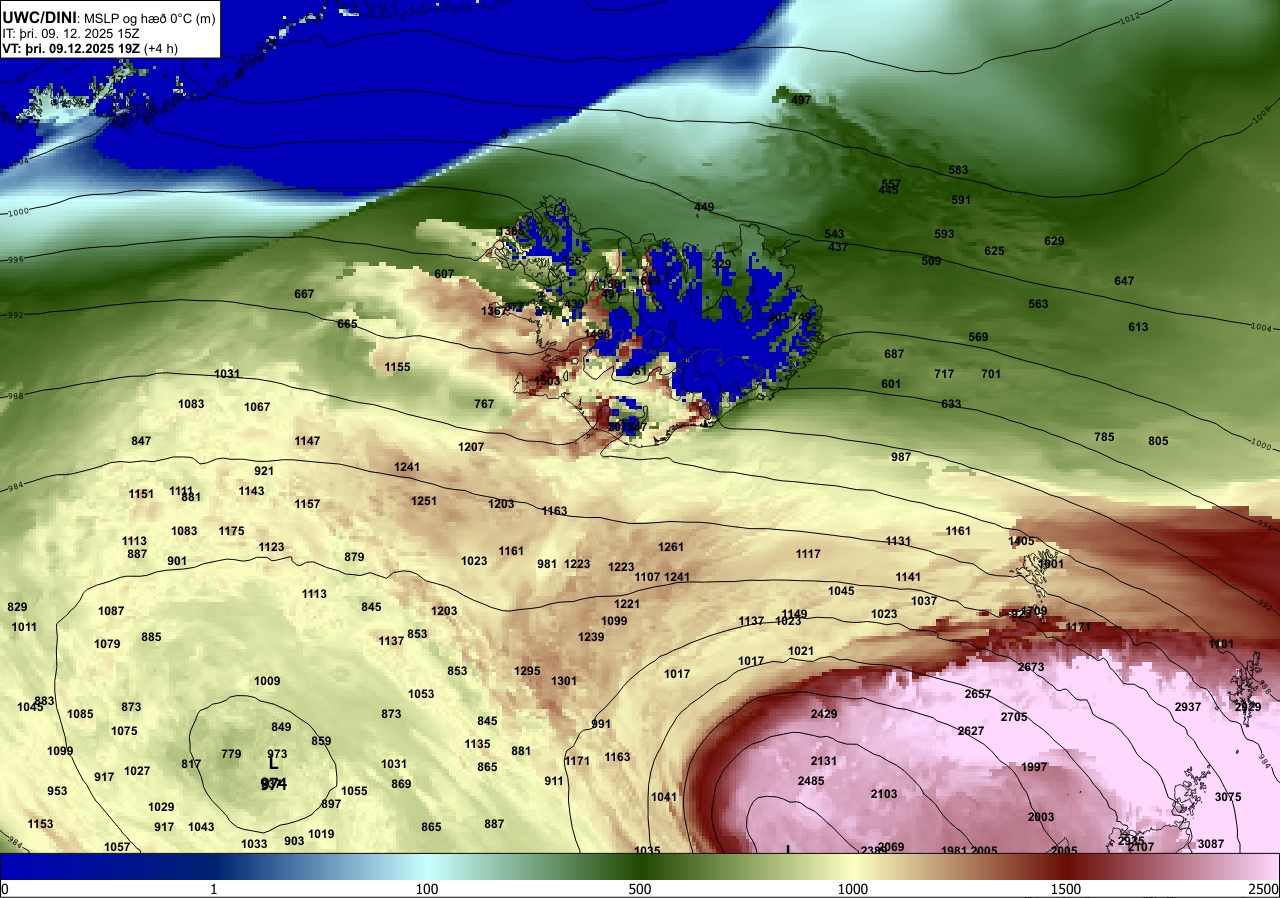Click the value '687' east of Iceland
The height and width of the screenshot is (898, 1280).
click(894, 354)
